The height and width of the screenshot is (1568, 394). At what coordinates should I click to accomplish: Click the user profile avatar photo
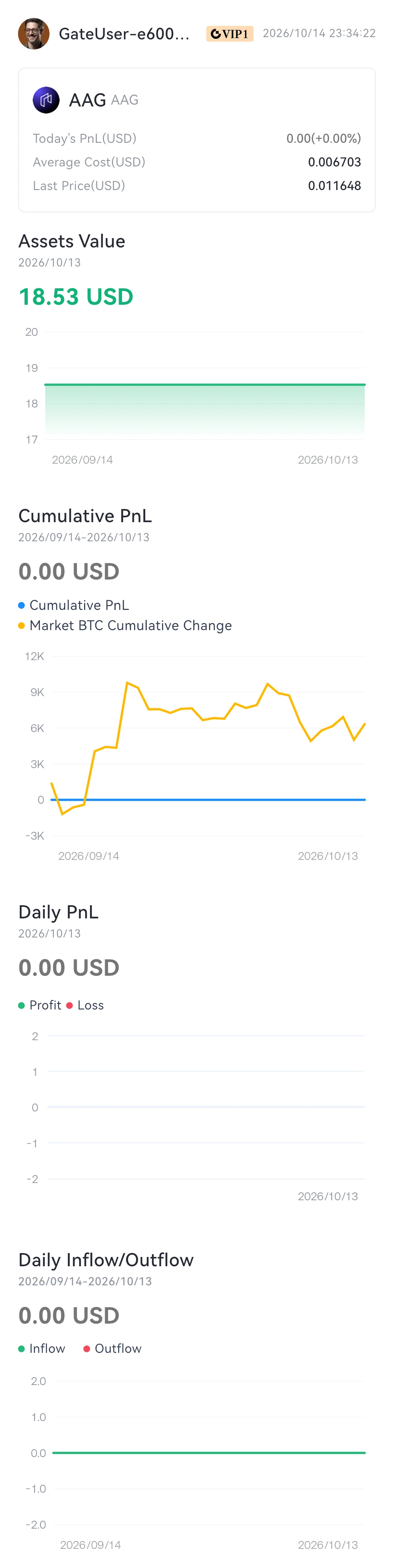click(x=33, y=33)
